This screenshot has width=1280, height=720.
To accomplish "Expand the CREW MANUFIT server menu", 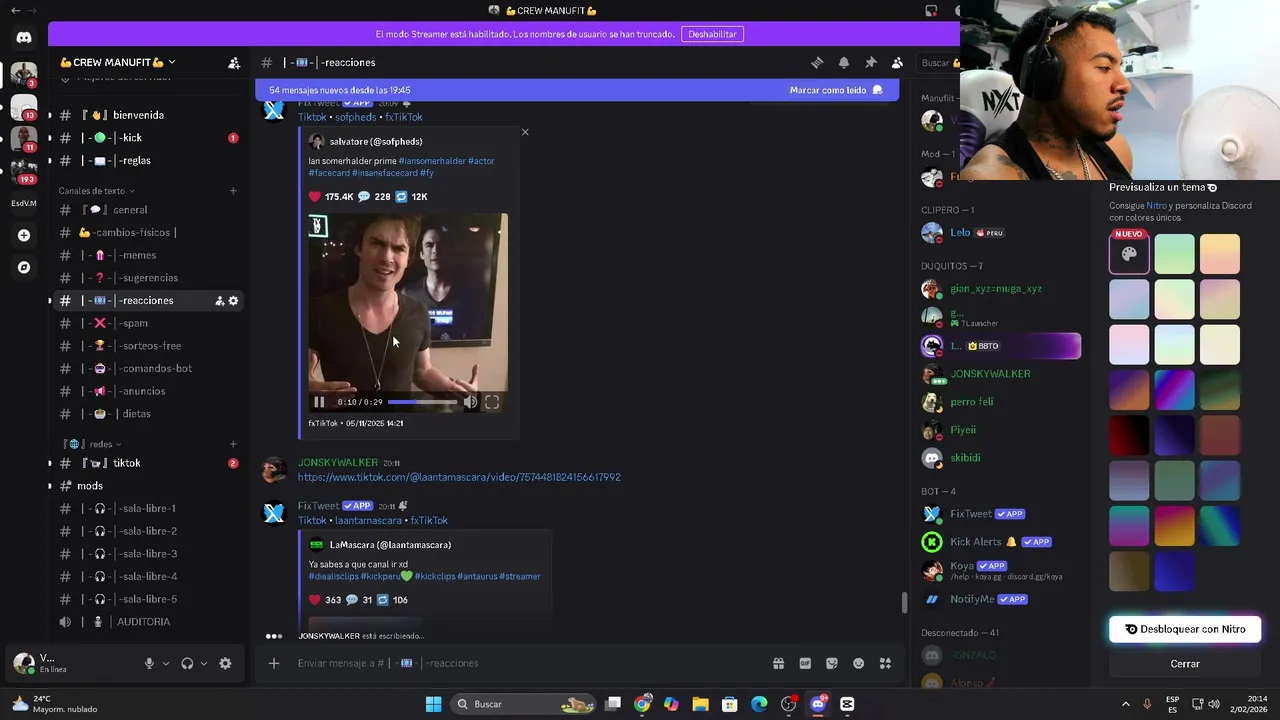I will click(x=118, y=63).
